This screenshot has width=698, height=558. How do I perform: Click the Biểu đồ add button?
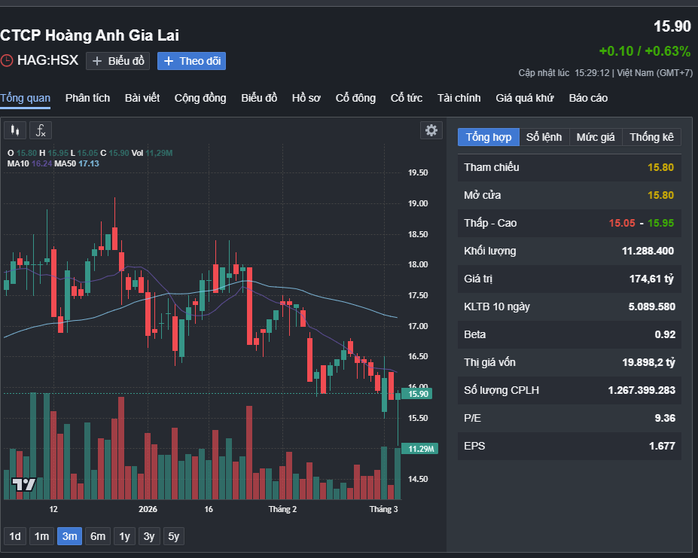coord(118,61)
